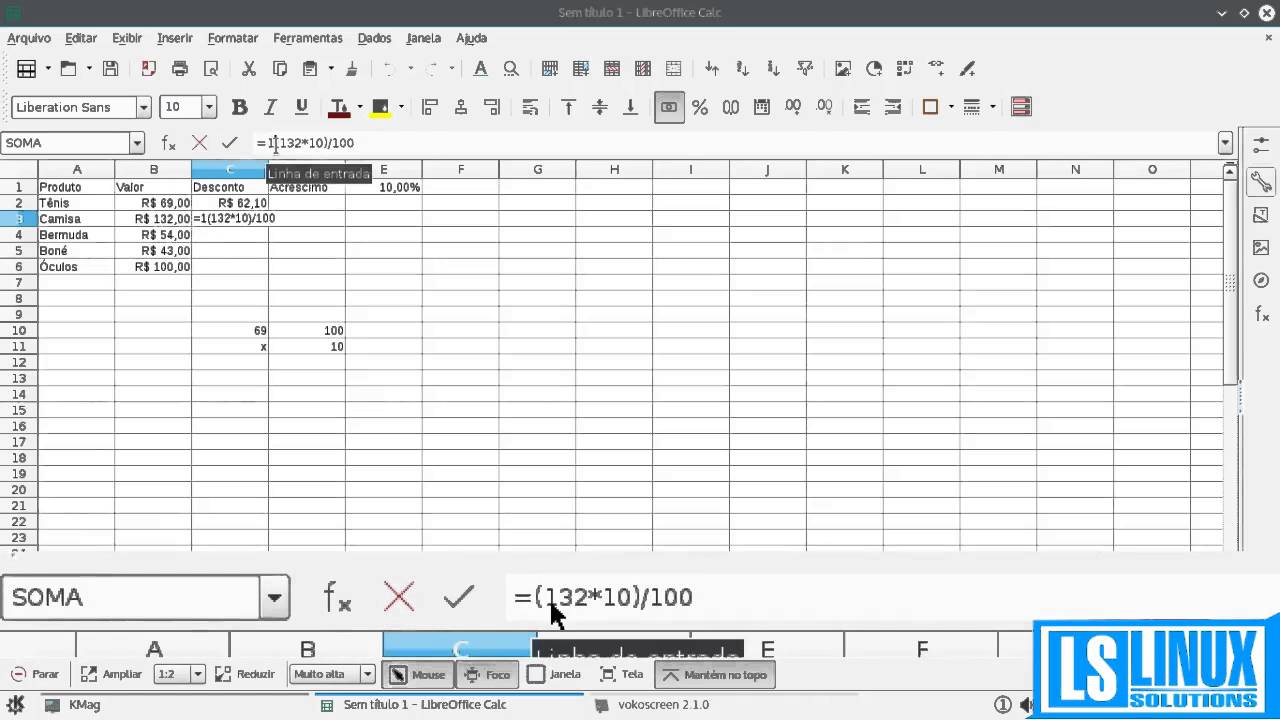Open Find and Replace magnifier icon

(511, 69)
